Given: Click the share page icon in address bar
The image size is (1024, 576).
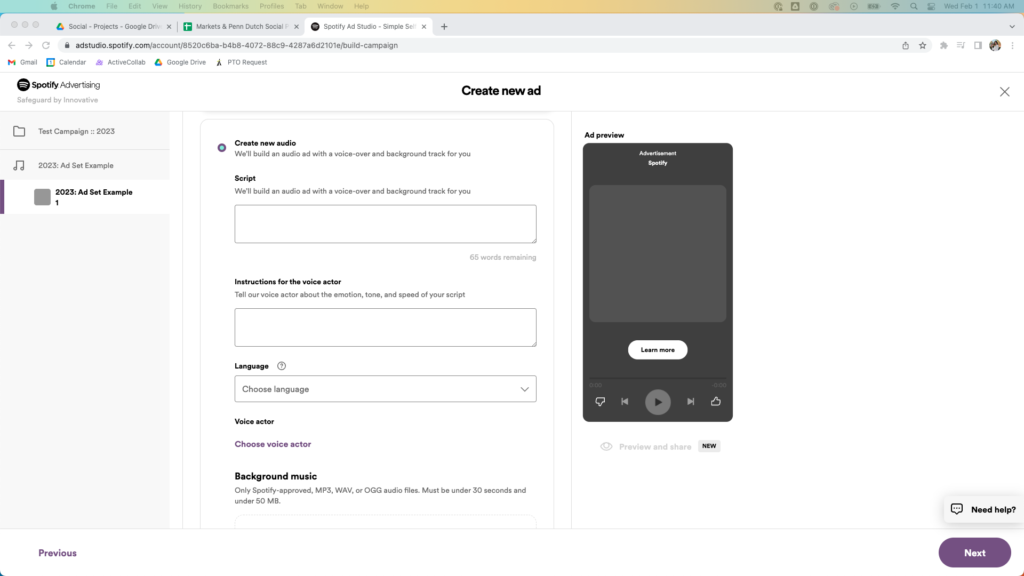Looking at the screenshot, I should pyautogui.click(x=905, y=45).
